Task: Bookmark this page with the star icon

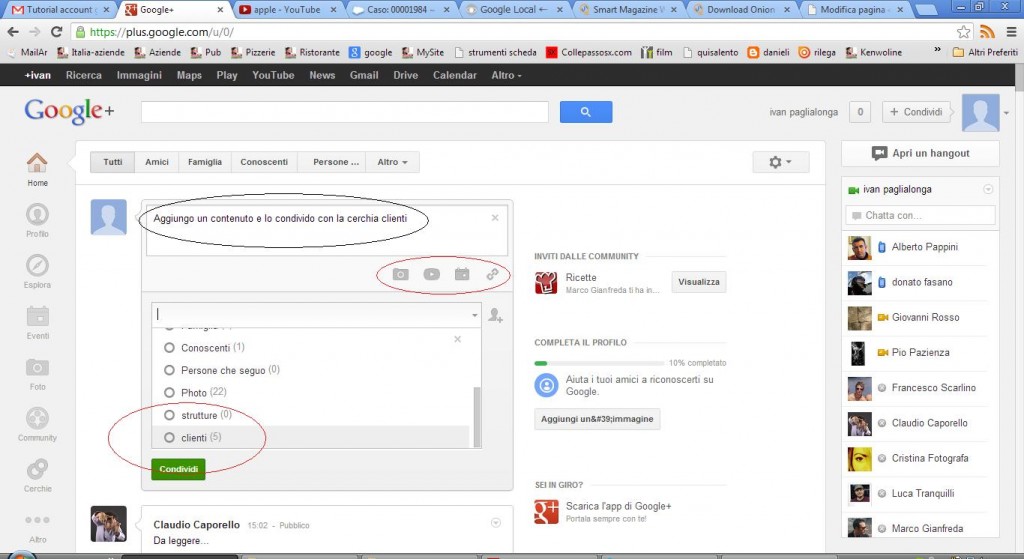Action: (x=963, y=31)
